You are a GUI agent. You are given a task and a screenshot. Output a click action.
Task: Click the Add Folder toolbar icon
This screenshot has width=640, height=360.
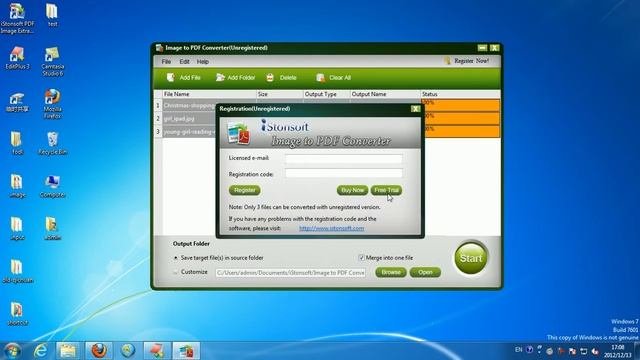coord(220,77)
